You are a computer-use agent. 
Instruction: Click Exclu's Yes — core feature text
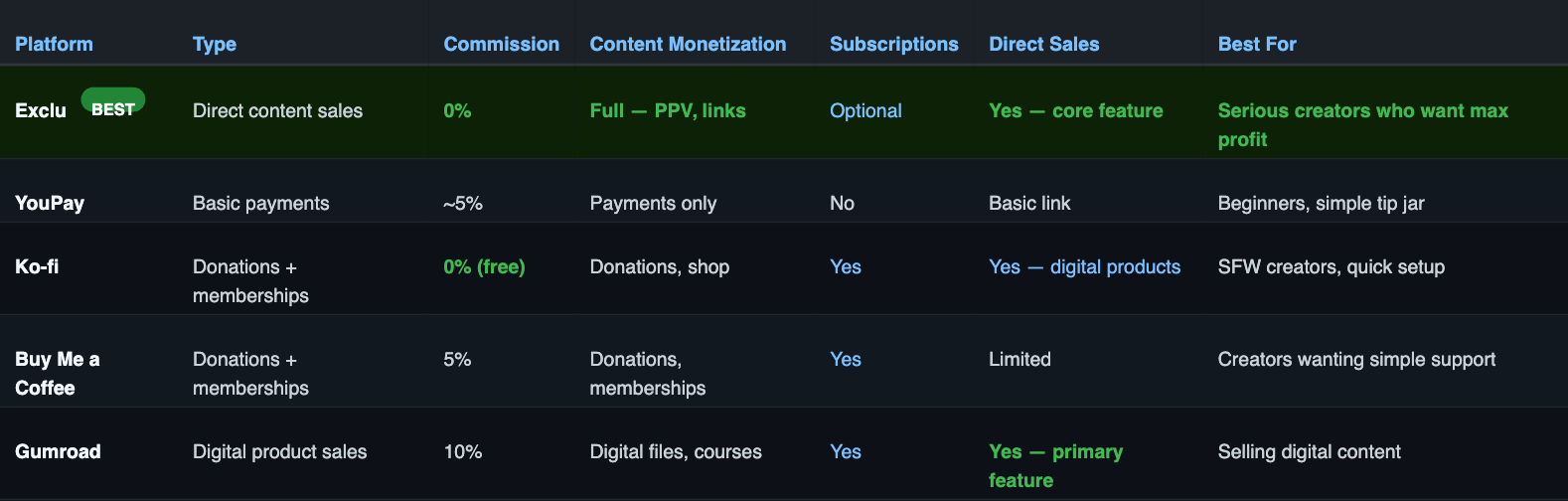point(1076,110)
